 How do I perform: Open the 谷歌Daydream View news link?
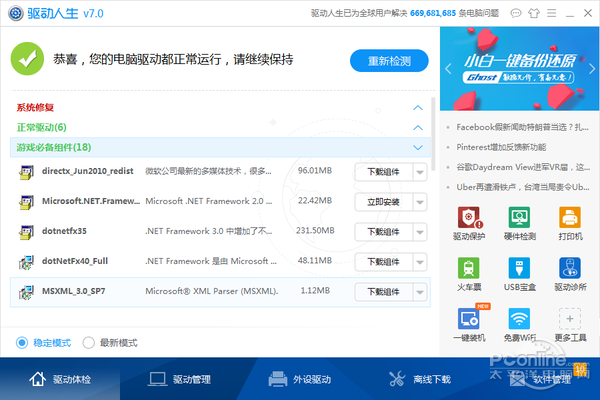point(523,167)
